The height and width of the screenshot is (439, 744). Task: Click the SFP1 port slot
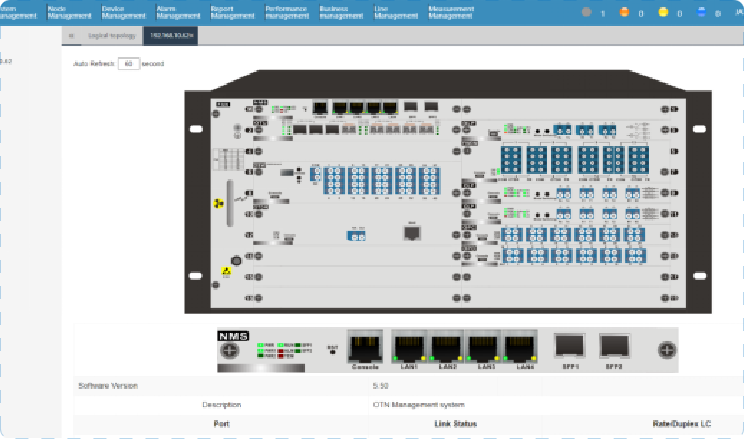[x=571, y=347]
